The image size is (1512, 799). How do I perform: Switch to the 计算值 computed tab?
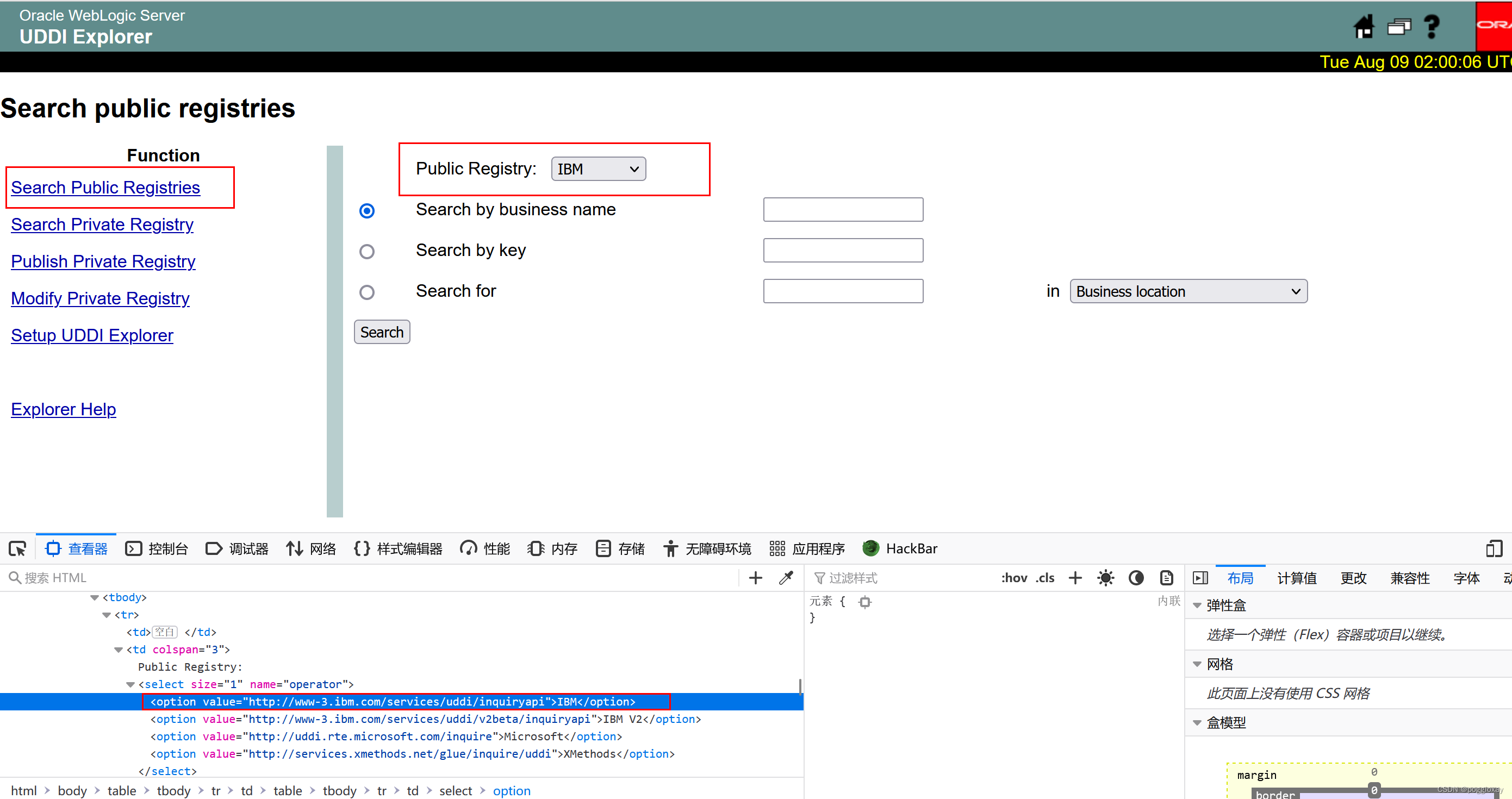point(1297,578)
